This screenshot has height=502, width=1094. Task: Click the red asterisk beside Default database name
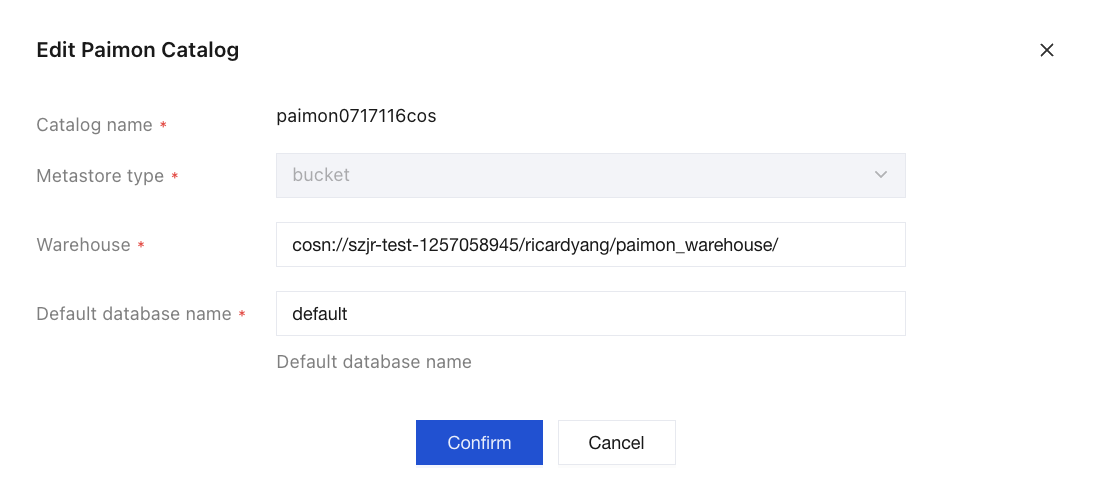242,315
